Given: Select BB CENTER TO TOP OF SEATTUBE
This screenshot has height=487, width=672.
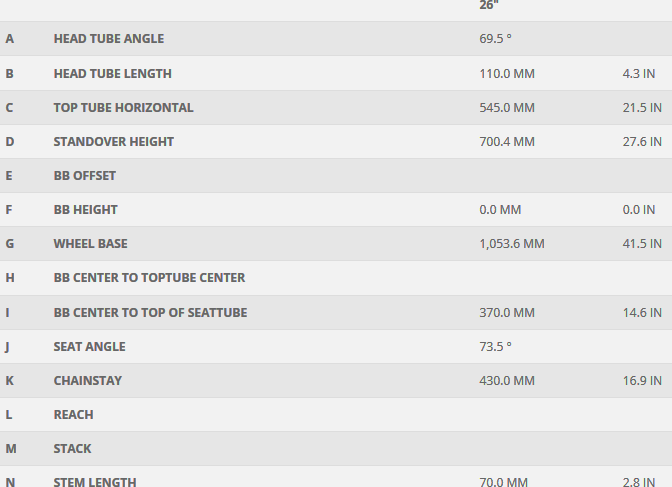Looking at the screenshot, I should pyautogui.click(x=150, y=312).
